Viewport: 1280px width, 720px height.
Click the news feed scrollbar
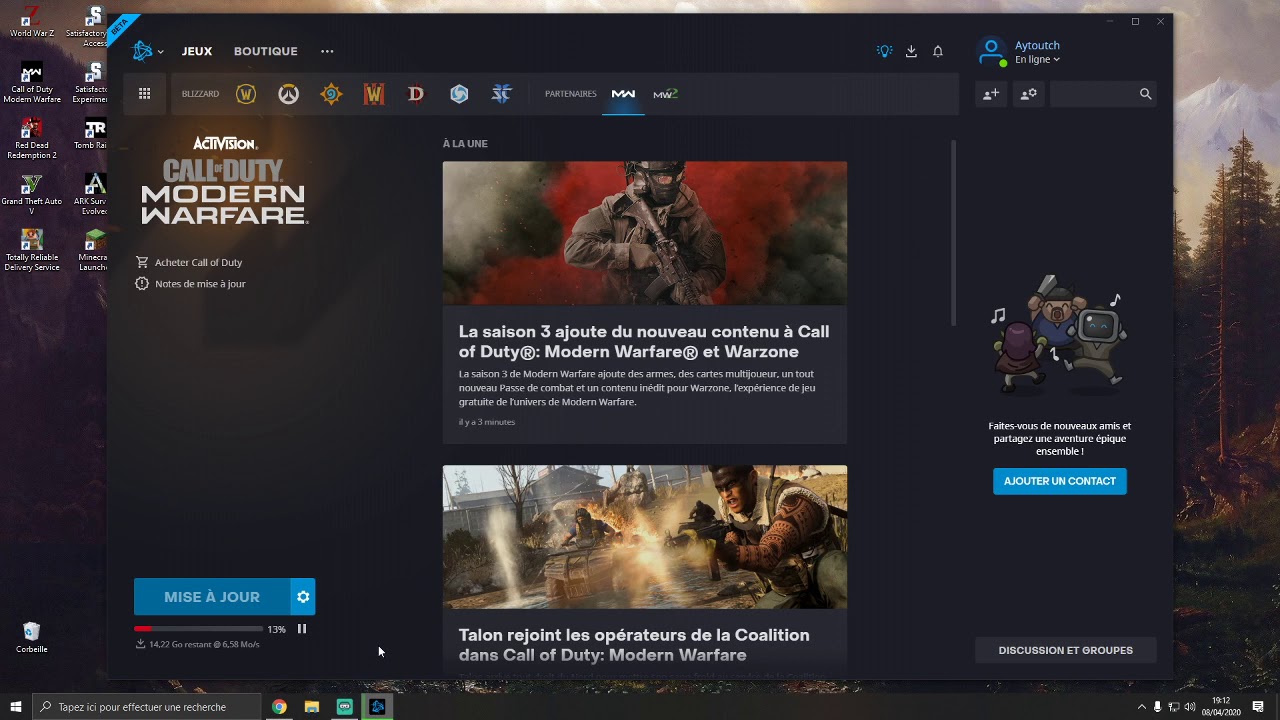pyautogui.click(x=953, y=232)
